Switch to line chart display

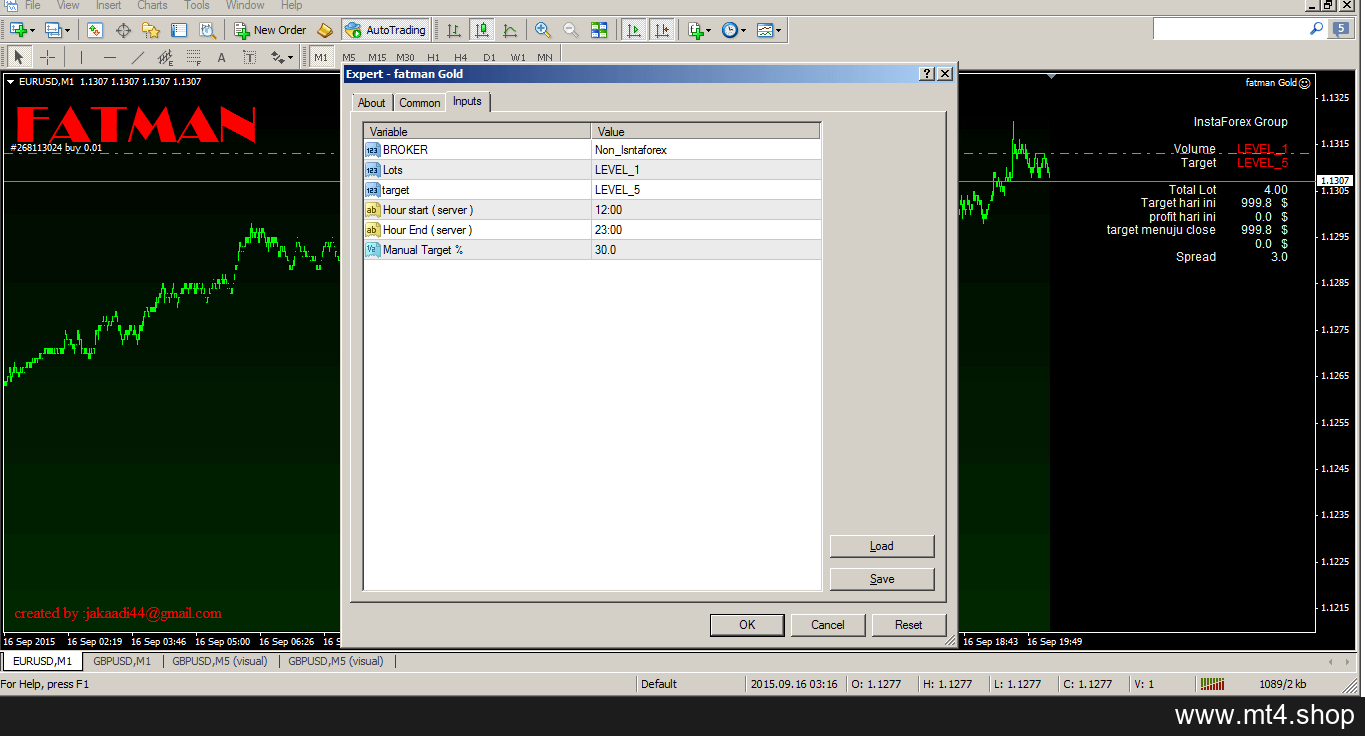point(510,30)
